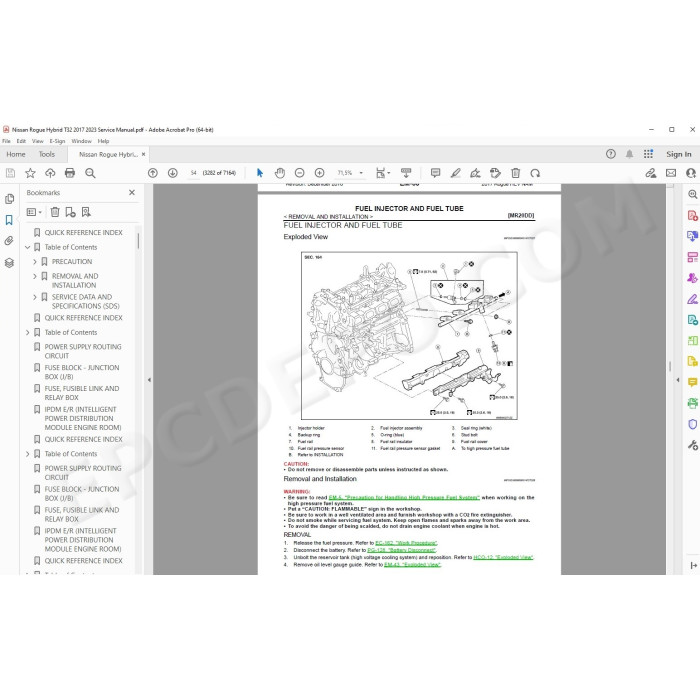Close the Bookmarks panel
Screen dimensions: 700x700
(132, 192)
